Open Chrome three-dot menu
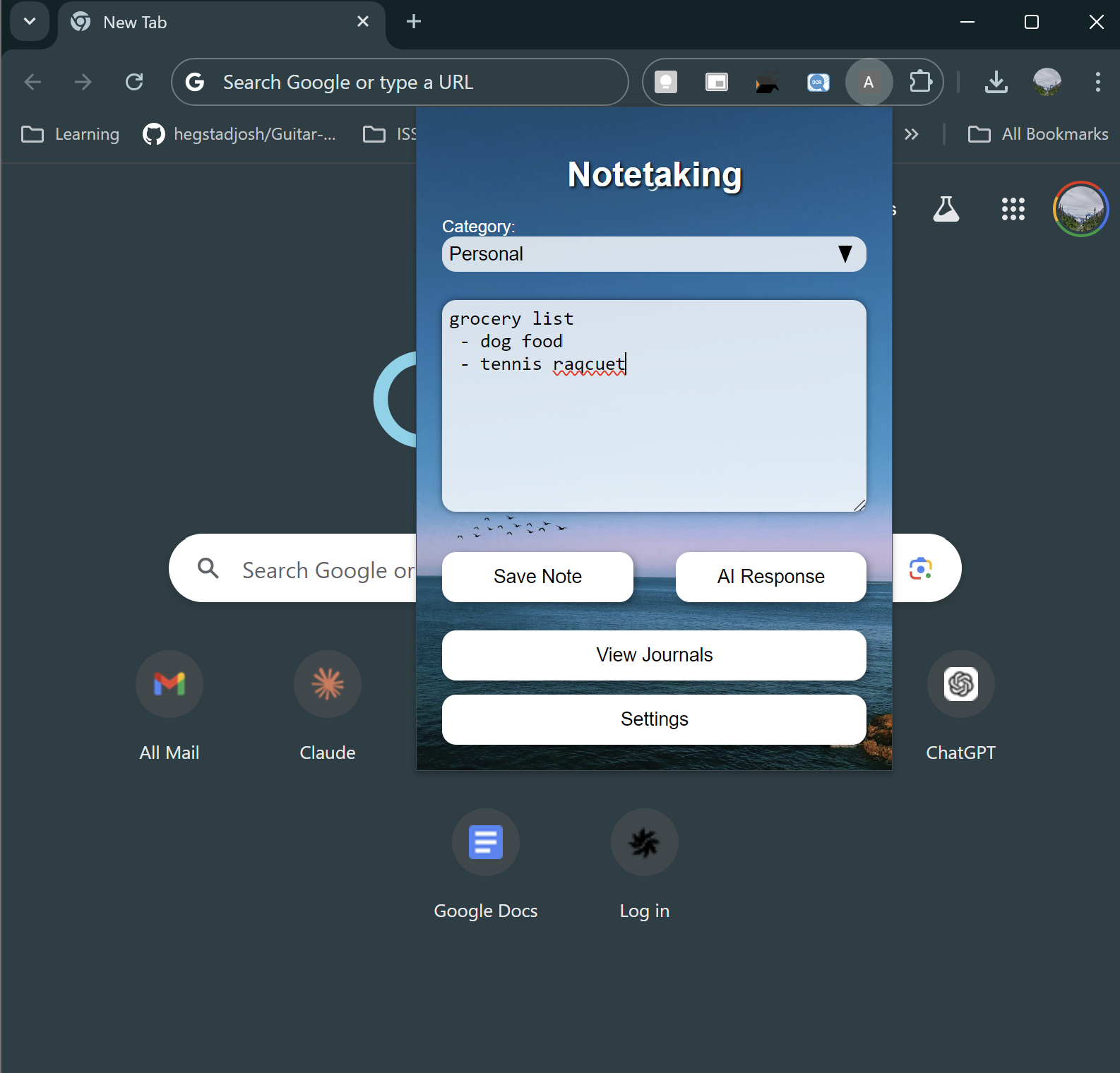The height and width of the screenshot is (1073, 1120). click(1097, 82)
